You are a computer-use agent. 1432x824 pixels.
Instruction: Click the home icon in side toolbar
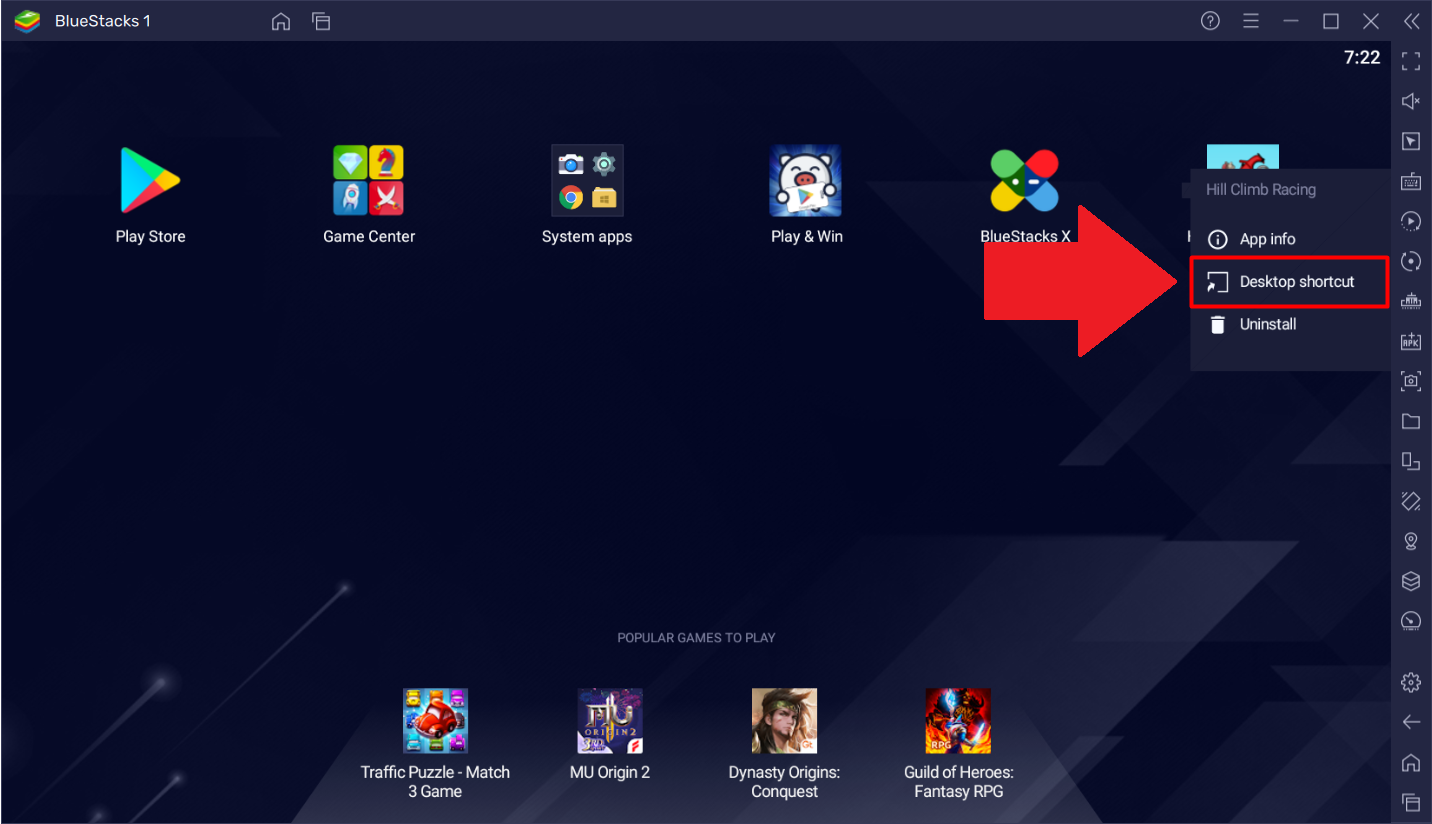pos(1411,762)
